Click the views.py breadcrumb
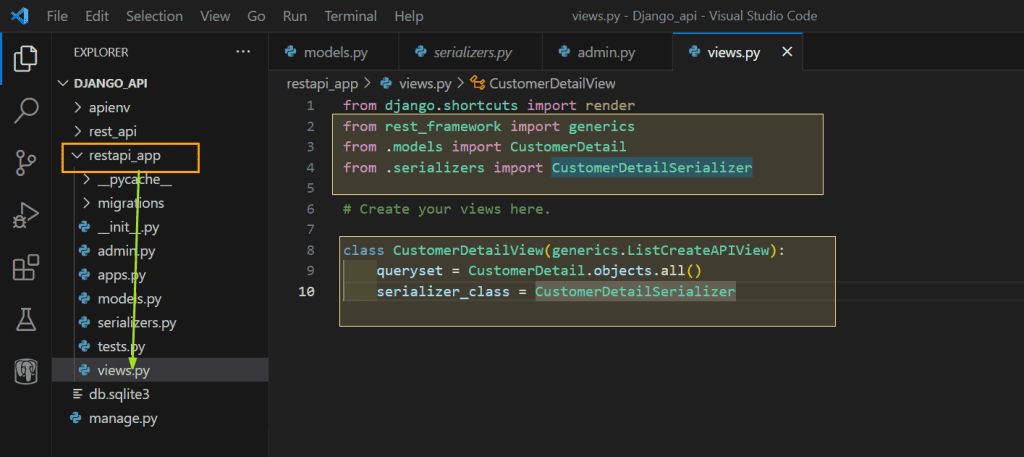1024x457 pixels. [425, 83]
